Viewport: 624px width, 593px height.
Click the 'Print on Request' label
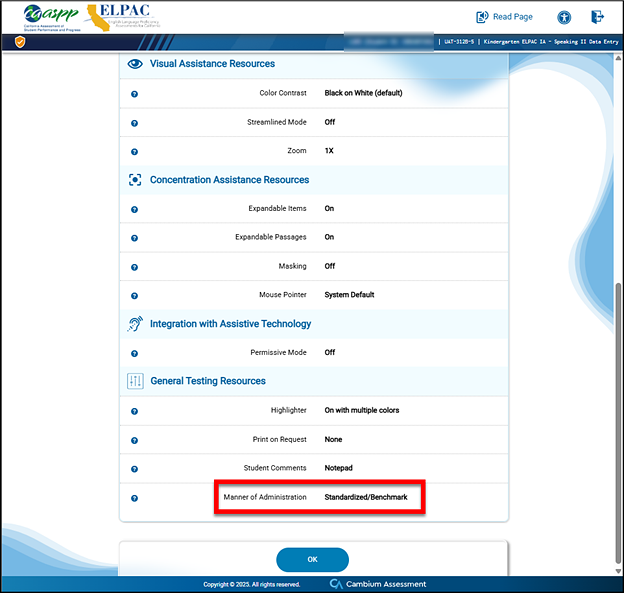[279, 439]
